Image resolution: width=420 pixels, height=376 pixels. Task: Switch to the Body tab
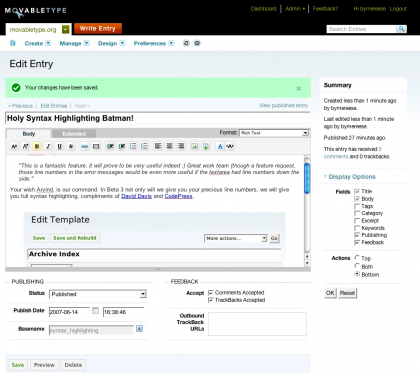29,134
